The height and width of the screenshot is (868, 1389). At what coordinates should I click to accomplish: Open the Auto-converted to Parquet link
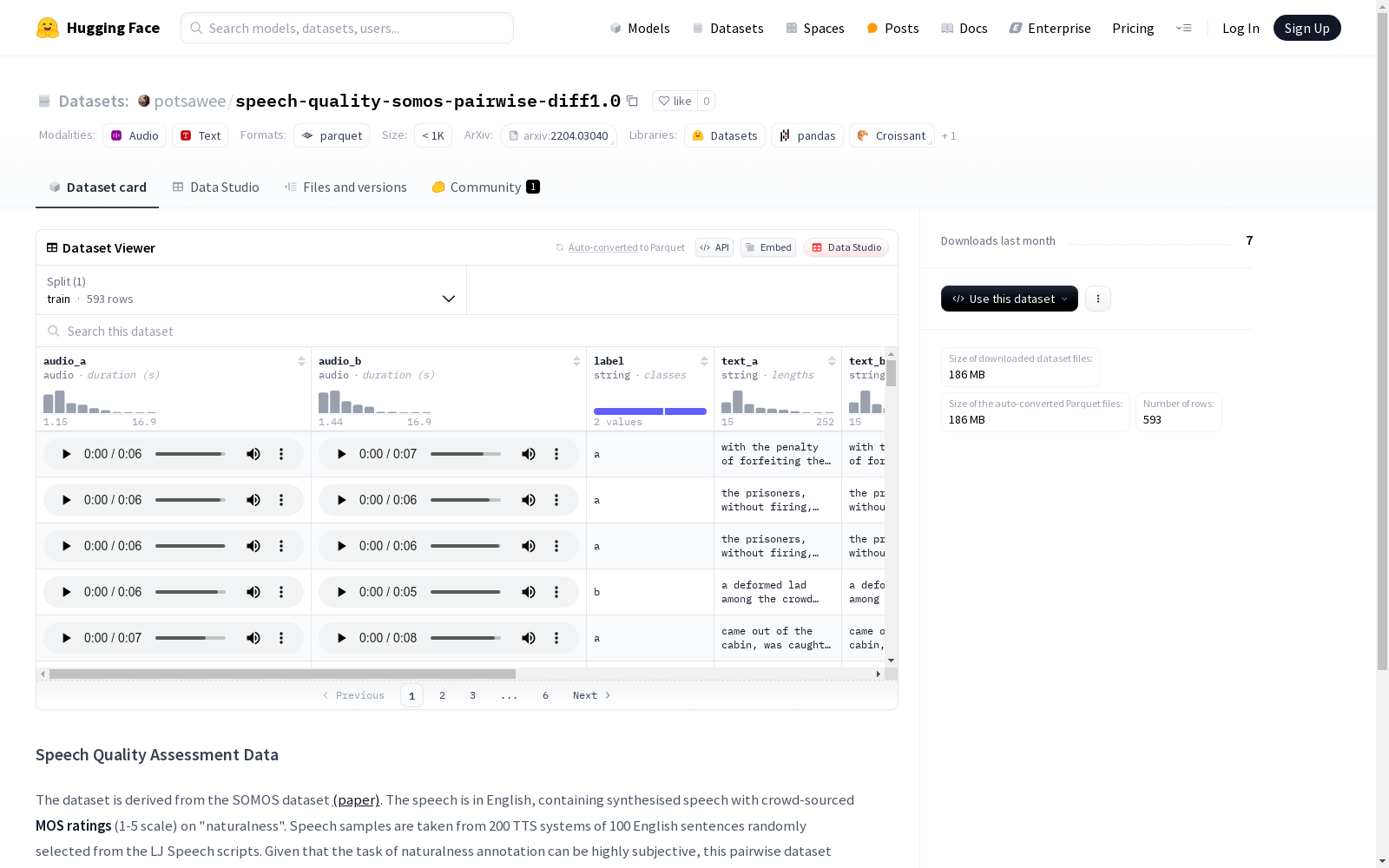point(603,247)
